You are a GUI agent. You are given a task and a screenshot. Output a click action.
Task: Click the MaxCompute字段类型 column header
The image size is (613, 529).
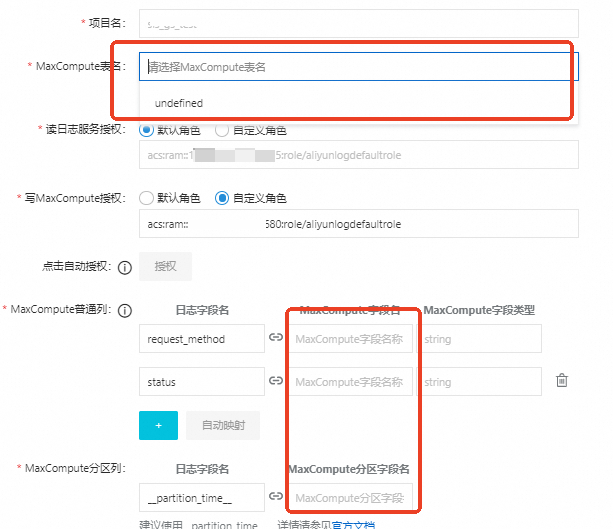click(479, 310)
